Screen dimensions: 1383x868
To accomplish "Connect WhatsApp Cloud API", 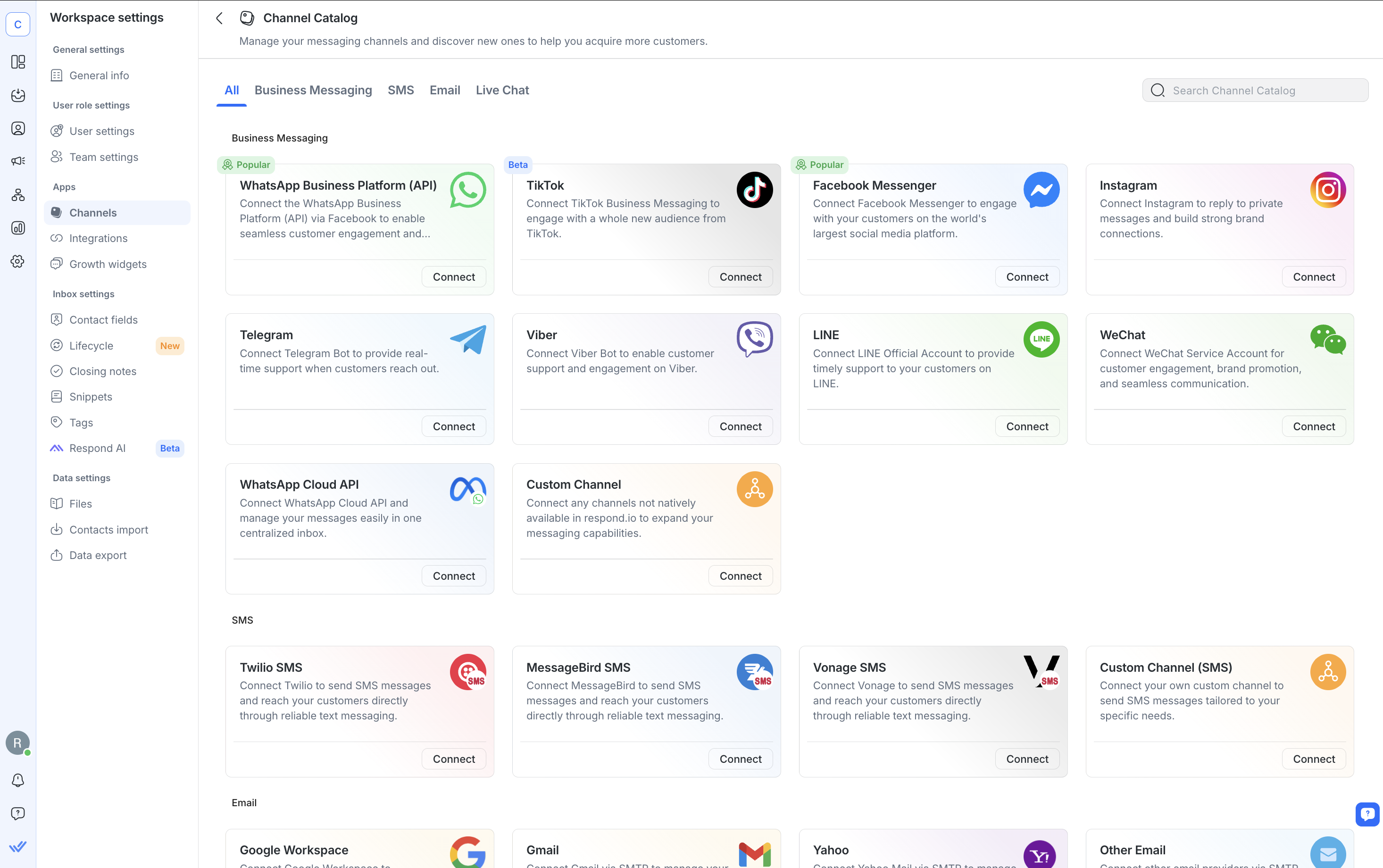I will 453,576.
